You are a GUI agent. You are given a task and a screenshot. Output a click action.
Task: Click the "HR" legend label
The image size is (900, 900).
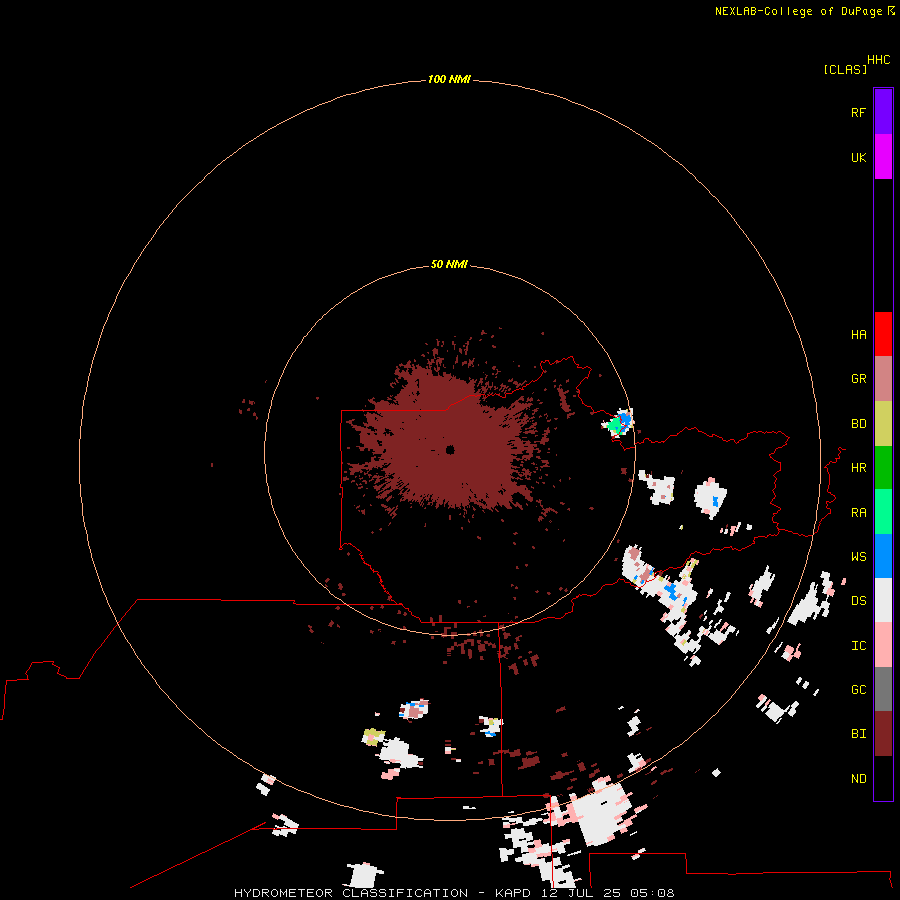tap(858, 468)
